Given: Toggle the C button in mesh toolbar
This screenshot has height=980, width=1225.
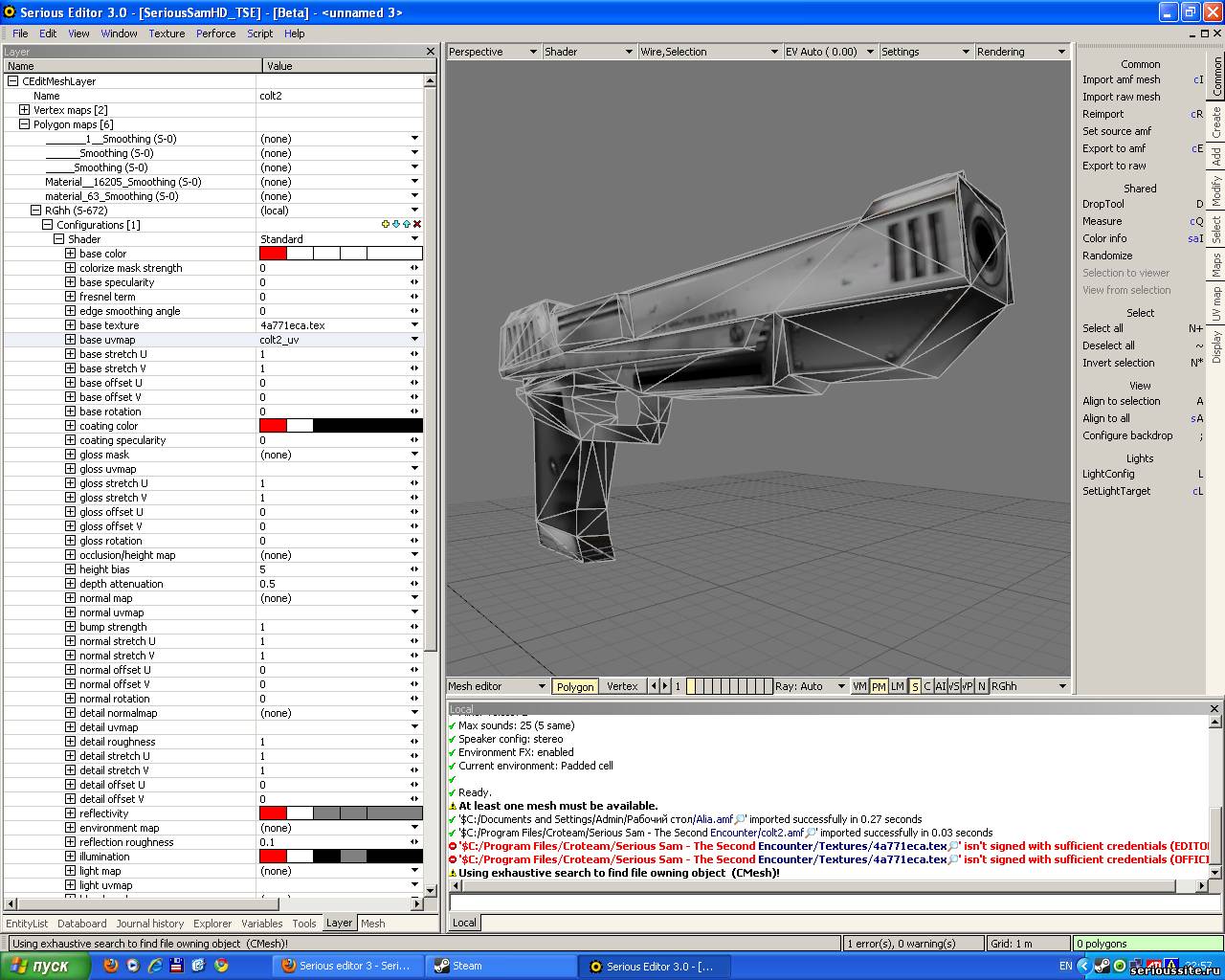Looking at the screenshot, I should tap(927, 686).
